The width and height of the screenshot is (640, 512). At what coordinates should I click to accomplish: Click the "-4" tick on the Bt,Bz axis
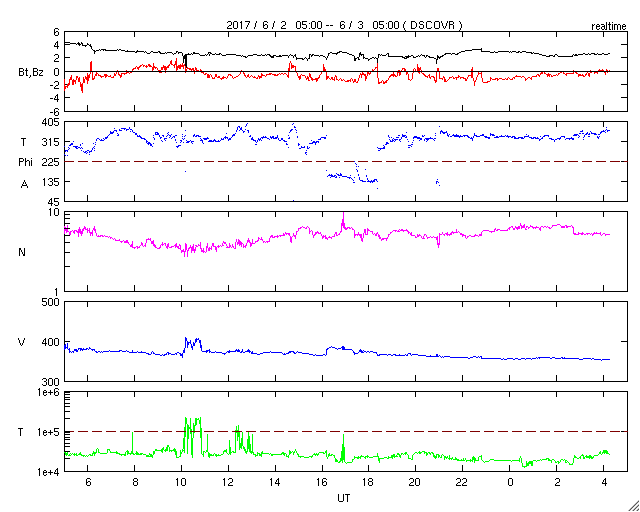tap(55, 98)
